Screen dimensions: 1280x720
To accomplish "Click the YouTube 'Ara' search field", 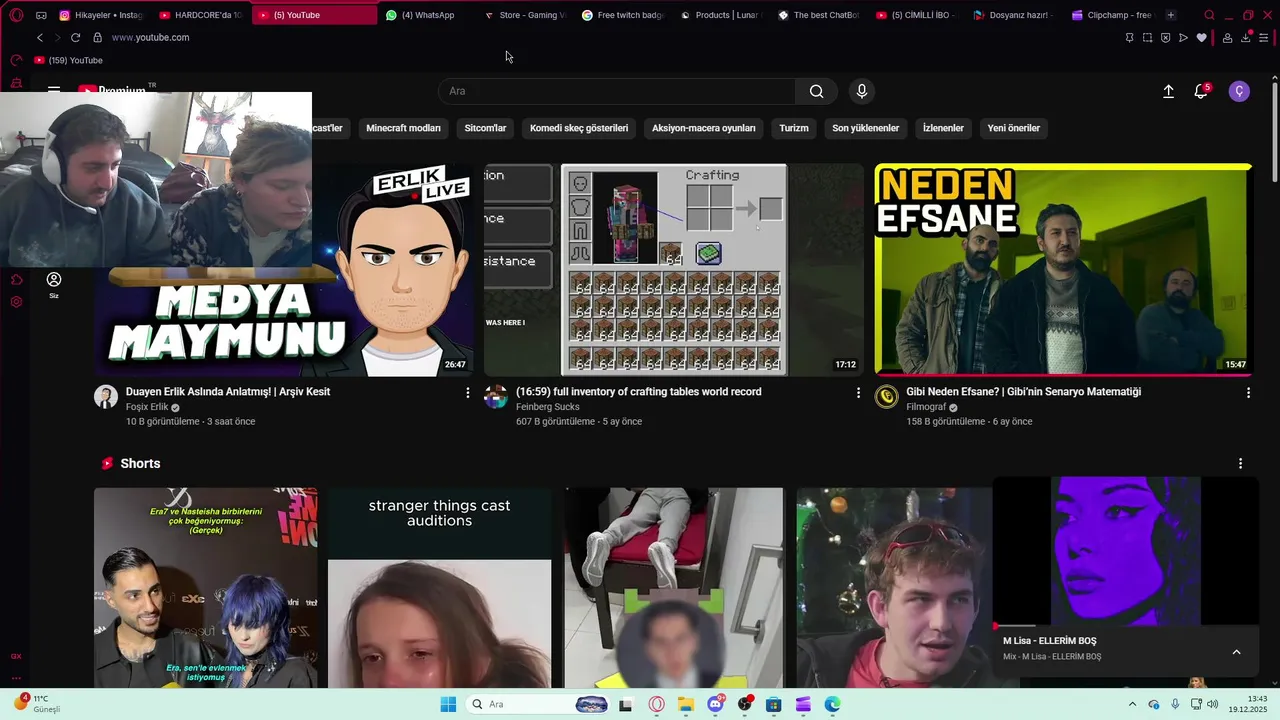I will coord(616,91).
